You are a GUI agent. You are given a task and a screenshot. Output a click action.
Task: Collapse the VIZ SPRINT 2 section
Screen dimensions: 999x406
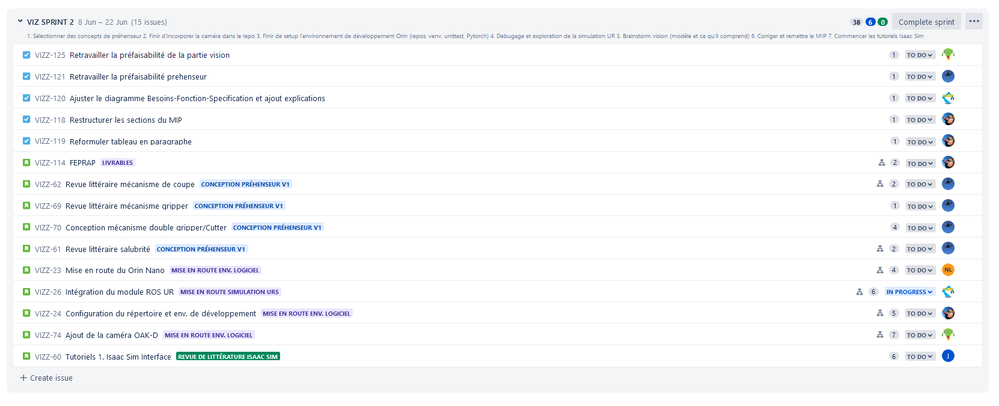pos(20,22)
